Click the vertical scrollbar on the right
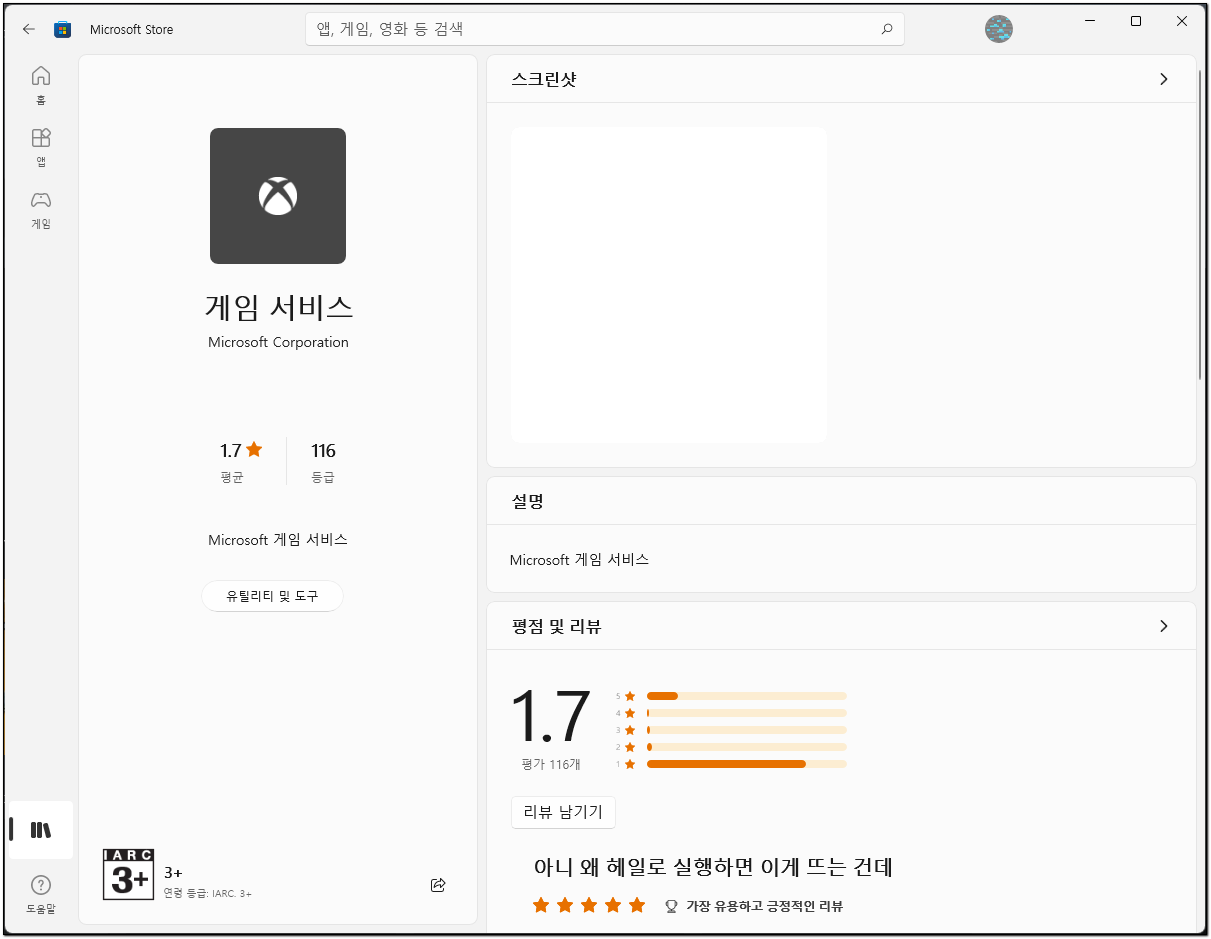Image resolution: width=1211 pixels, height=939 pixels. [x=1200, y=225]
